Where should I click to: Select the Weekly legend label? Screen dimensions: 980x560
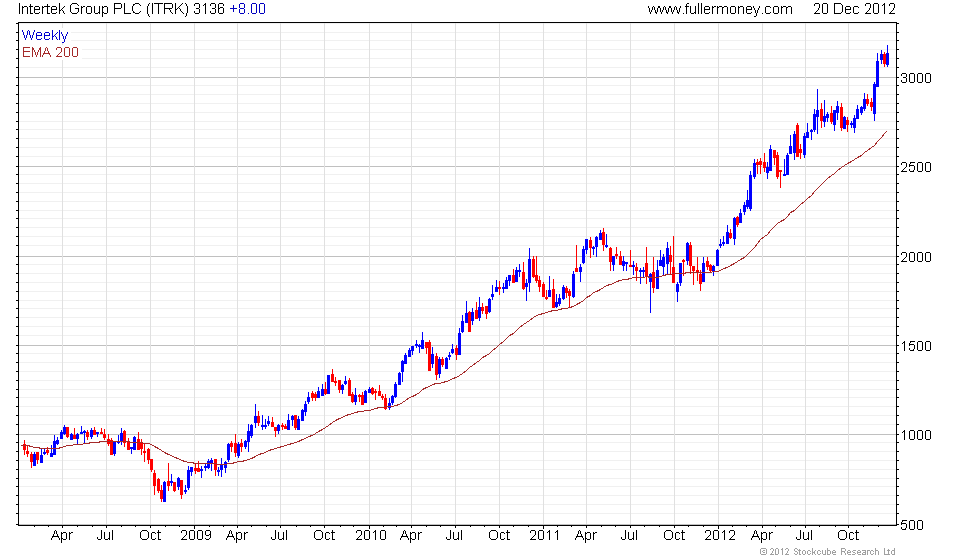(45, 36)
